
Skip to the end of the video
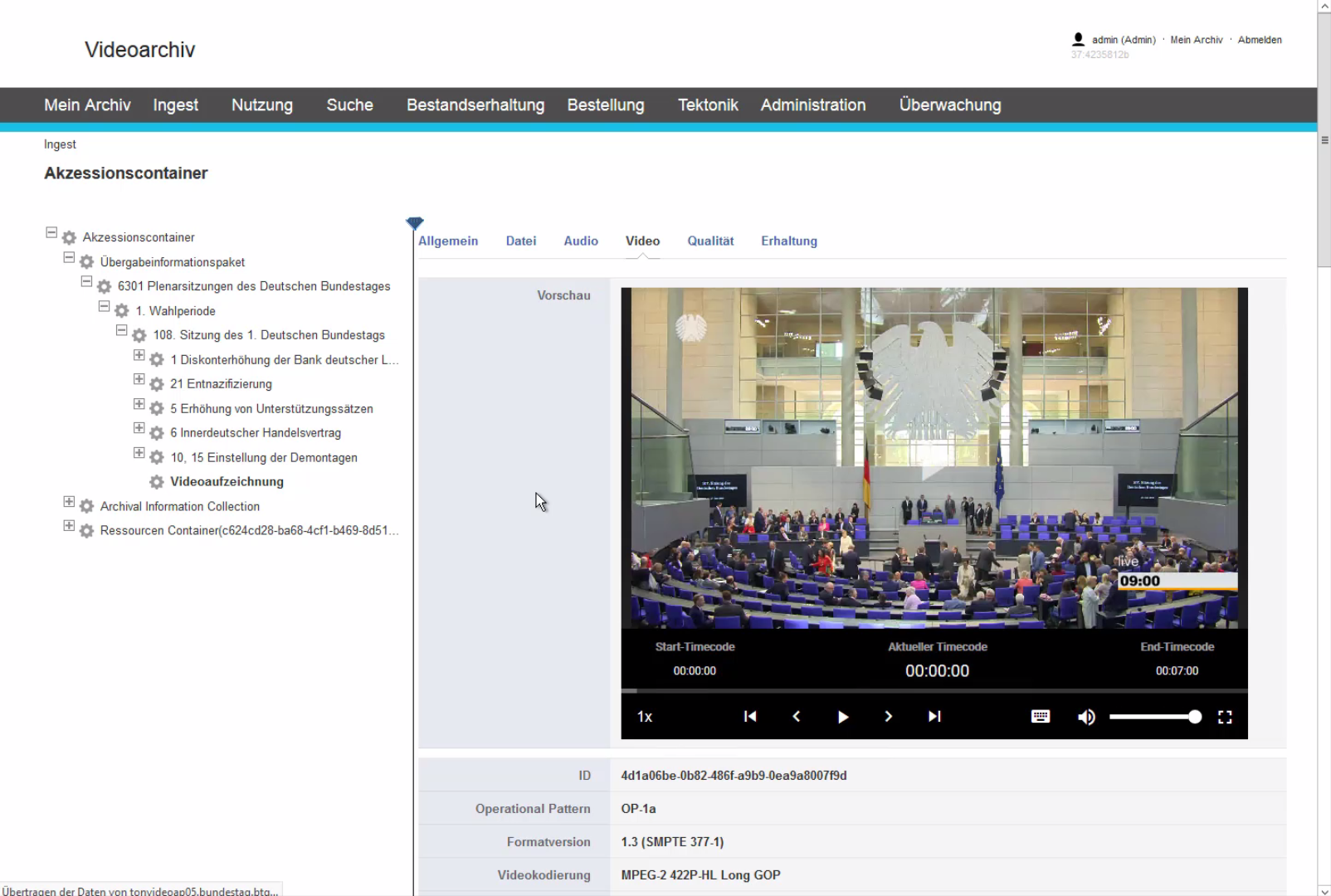[x=934, y=717]
